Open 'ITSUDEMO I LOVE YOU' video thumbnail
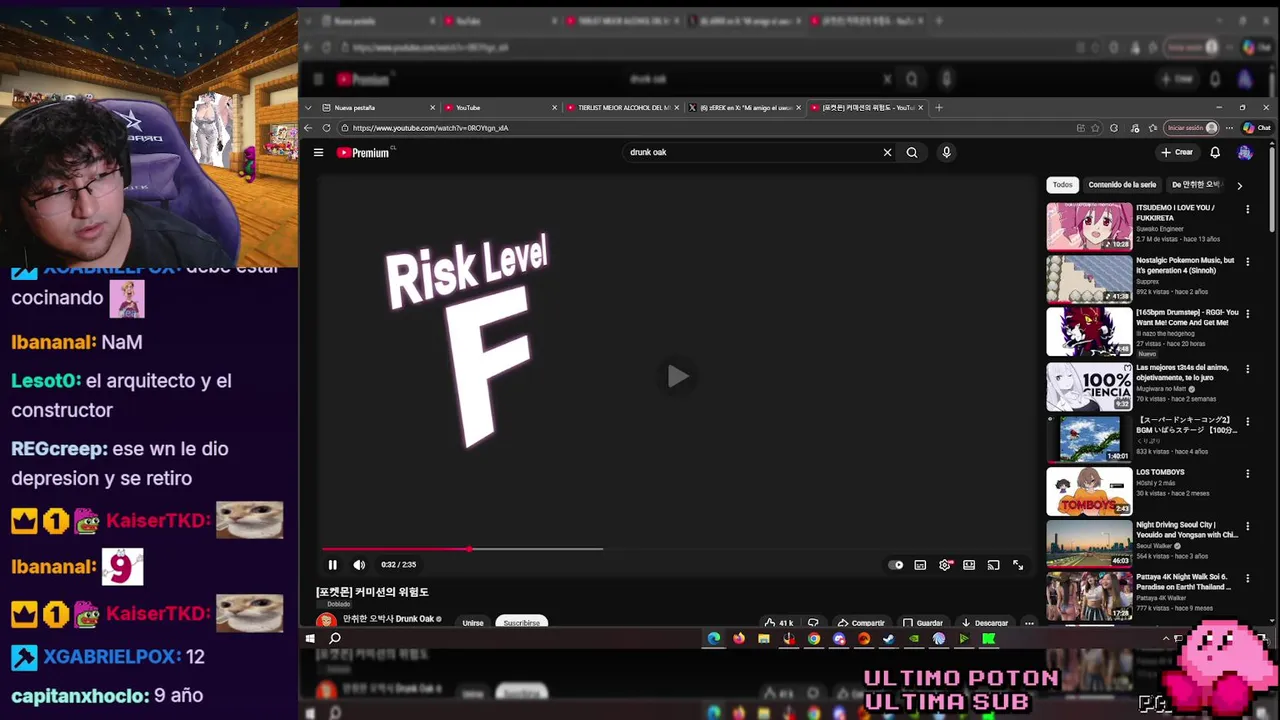The image size is (1280, 720). (1089, 226)
